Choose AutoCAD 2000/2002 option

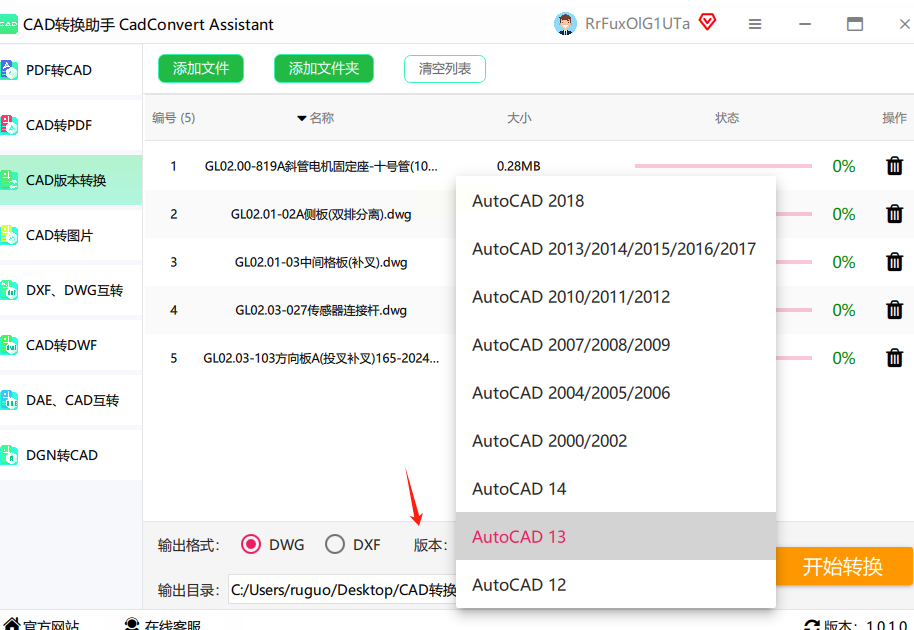[616, 441]
